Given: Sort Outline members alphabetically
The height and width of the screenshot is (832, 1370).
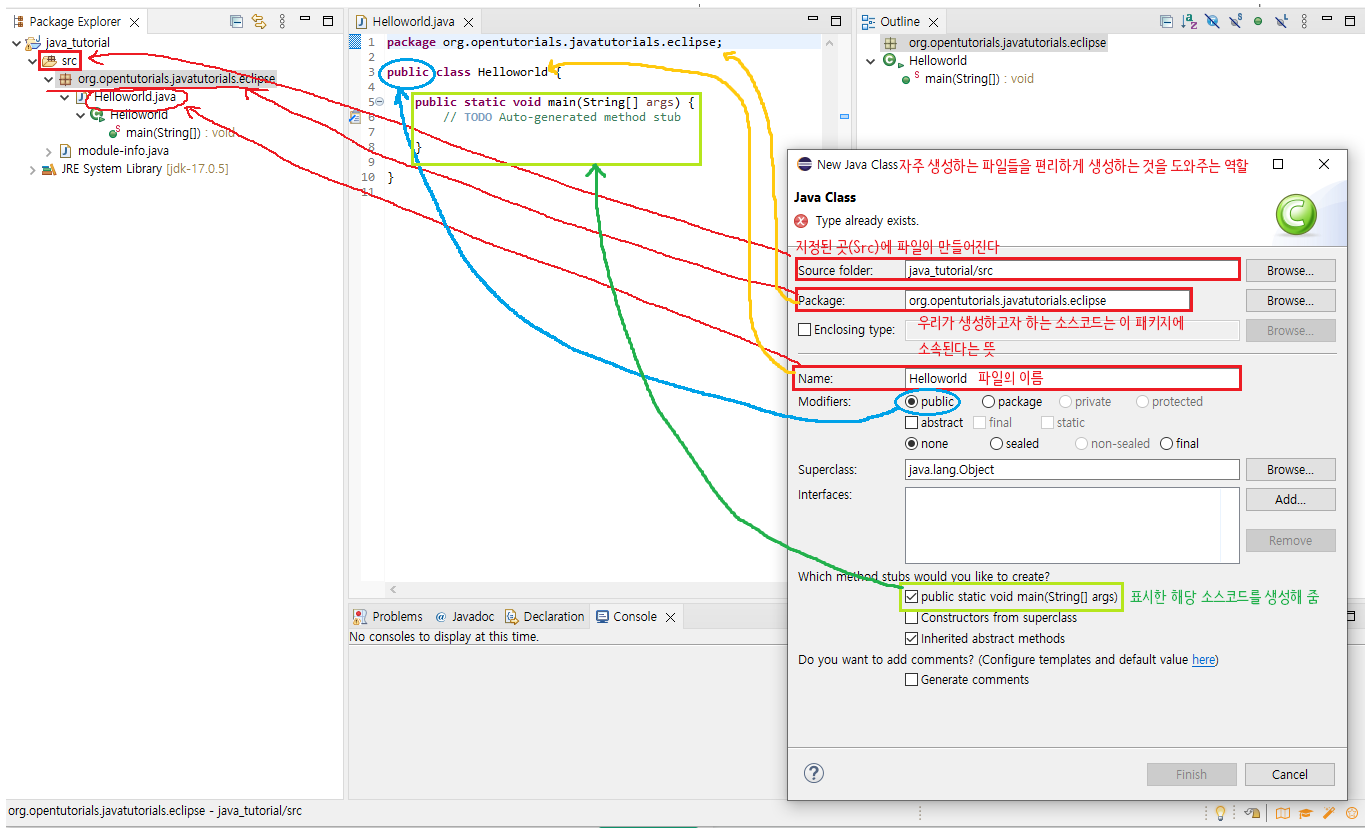Looking at the screenshot, I should click(x=1189, y=21).
